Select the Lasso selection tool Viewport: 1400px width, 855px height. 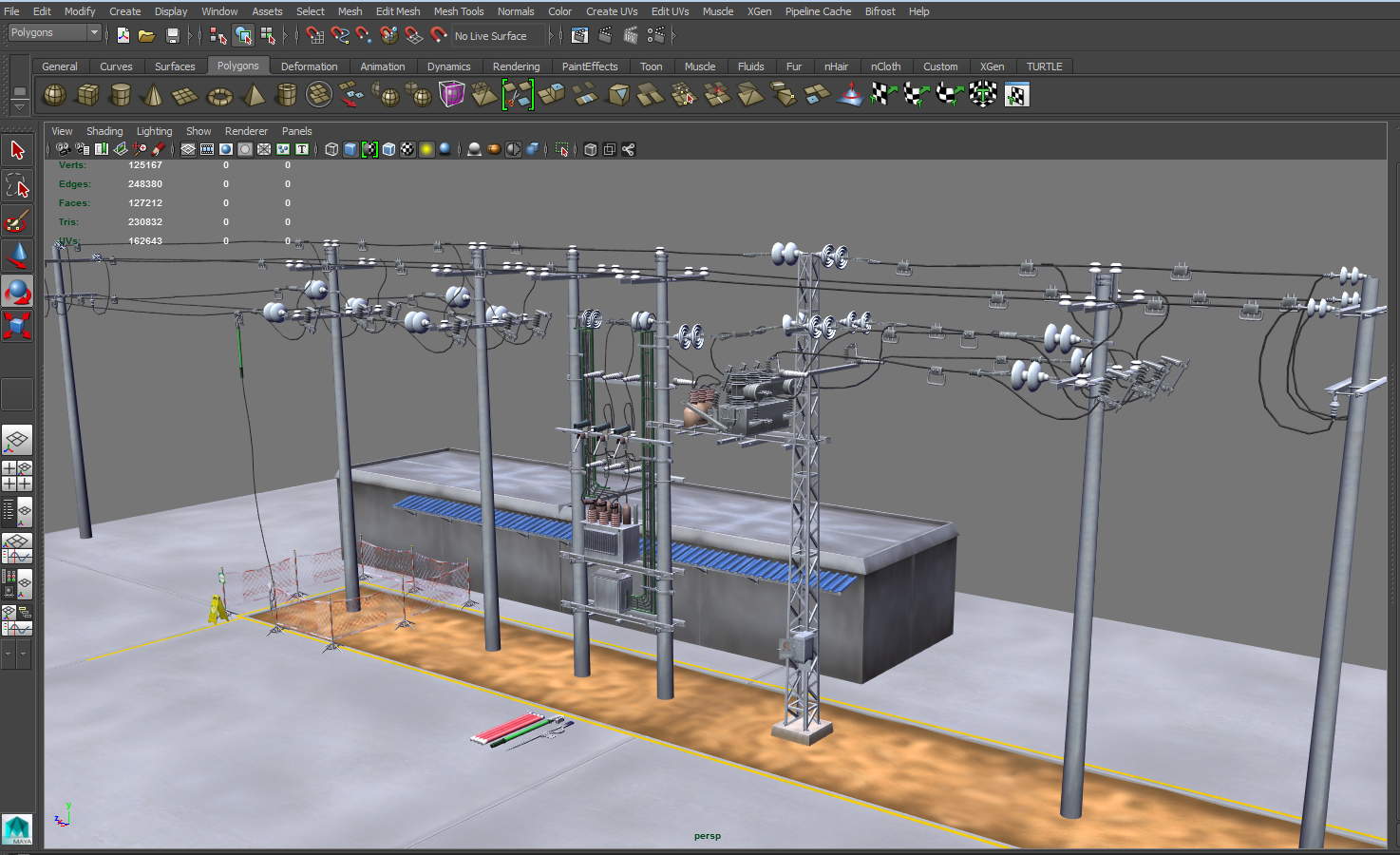(17, 185)
